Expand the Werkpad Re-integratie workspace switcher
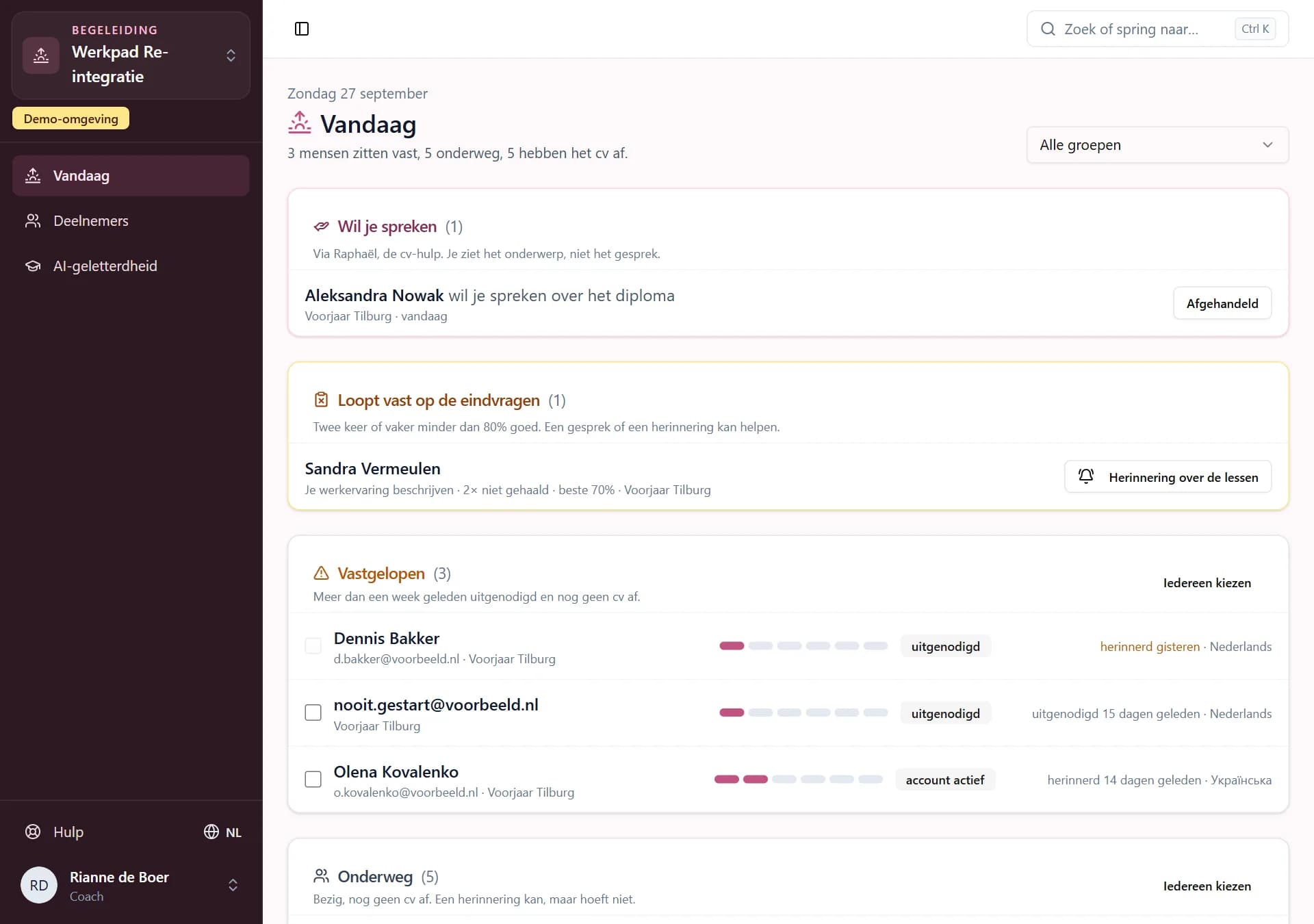The image size is (1314, 924). click(x=131, y=55)
